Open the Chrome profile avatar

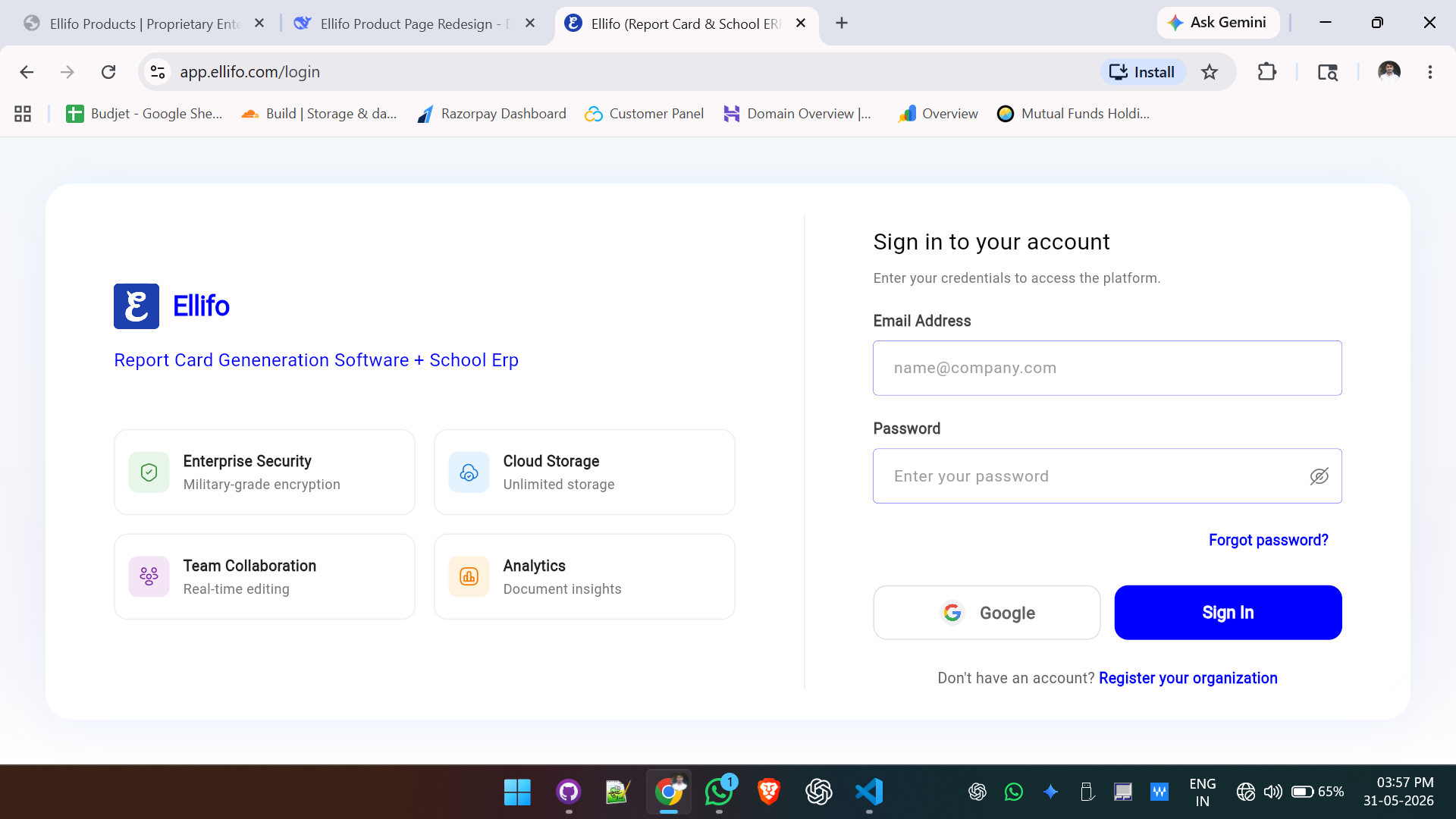click(1389, 72)
